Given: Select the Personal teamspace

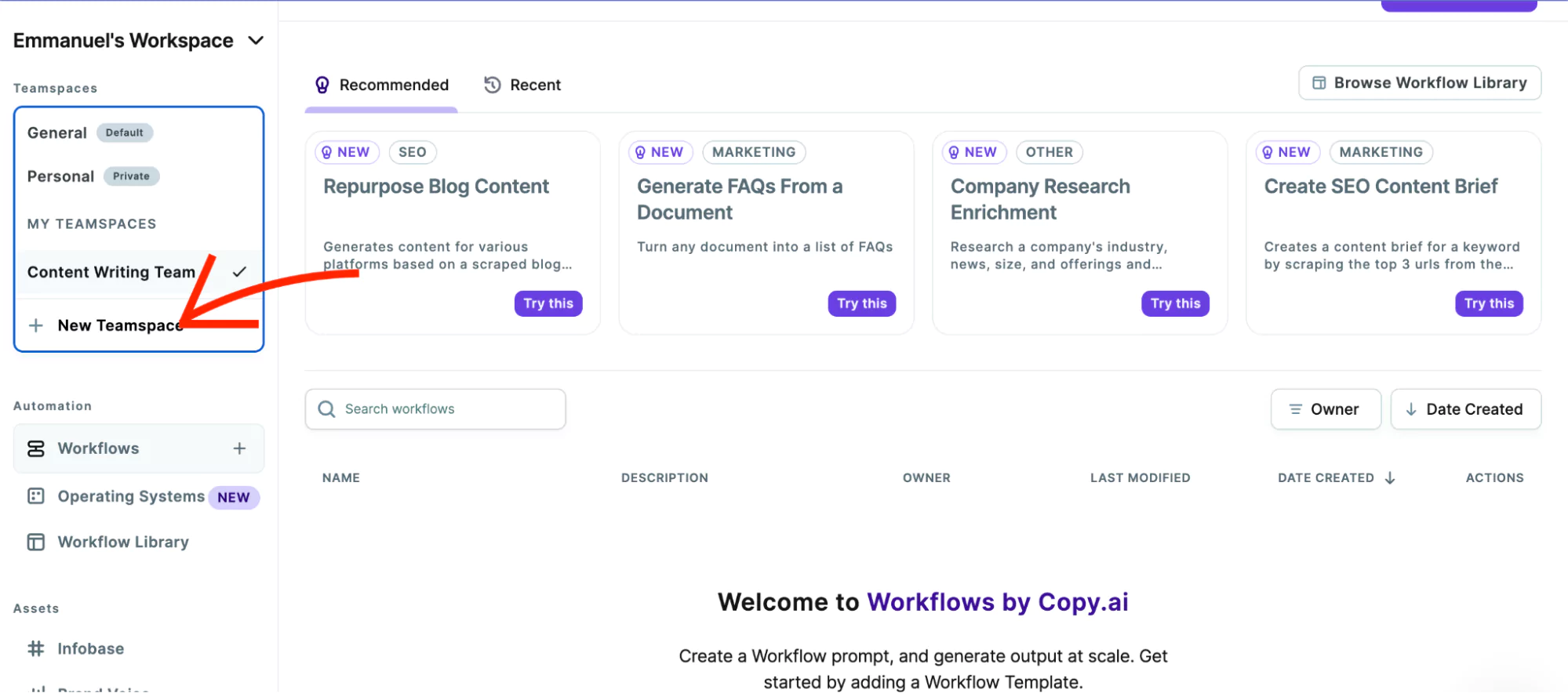Looking at the screenshot, I should (60, 176).
